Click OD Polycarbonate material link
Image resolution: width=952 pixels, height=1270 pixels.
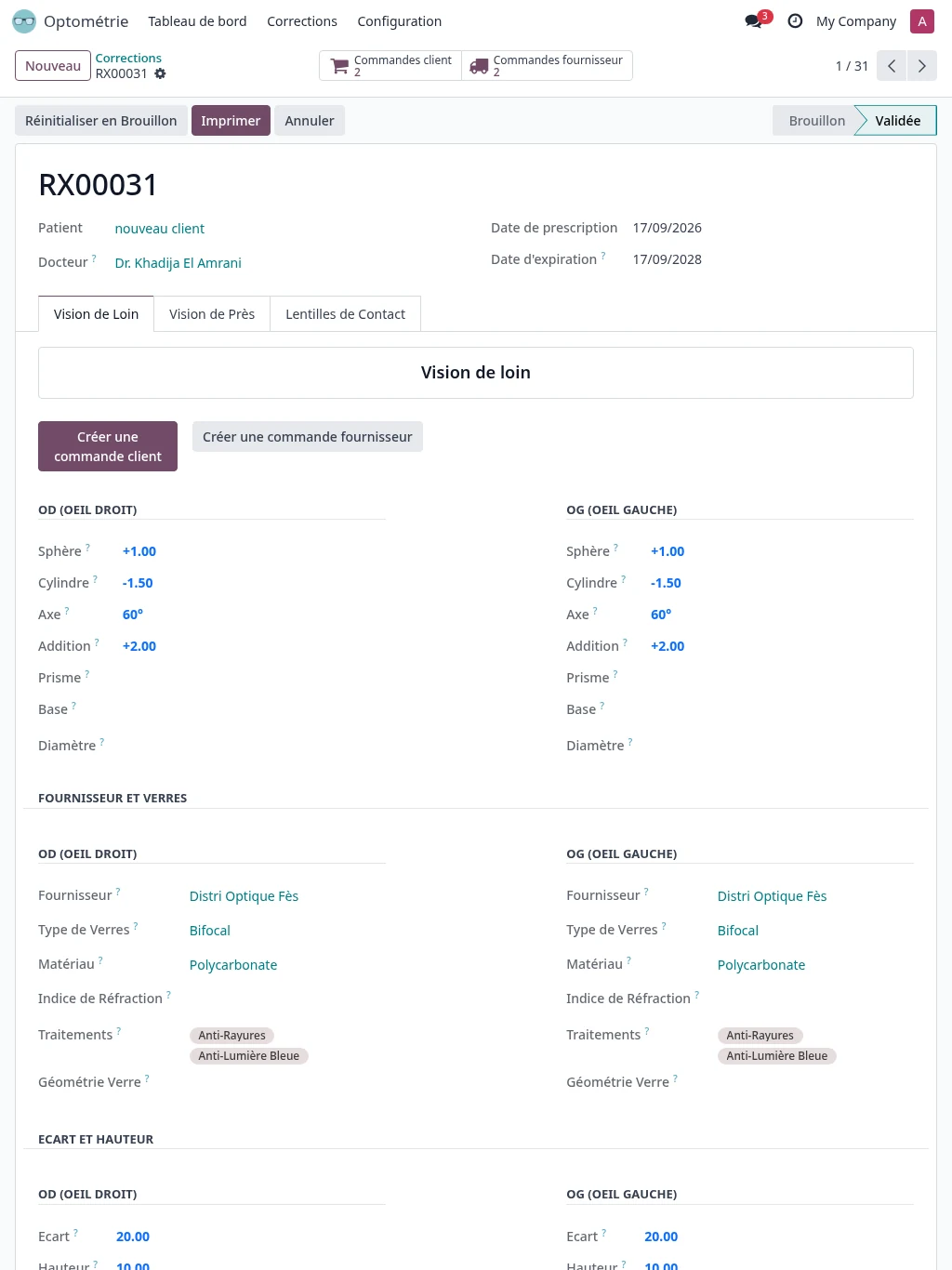233,965
